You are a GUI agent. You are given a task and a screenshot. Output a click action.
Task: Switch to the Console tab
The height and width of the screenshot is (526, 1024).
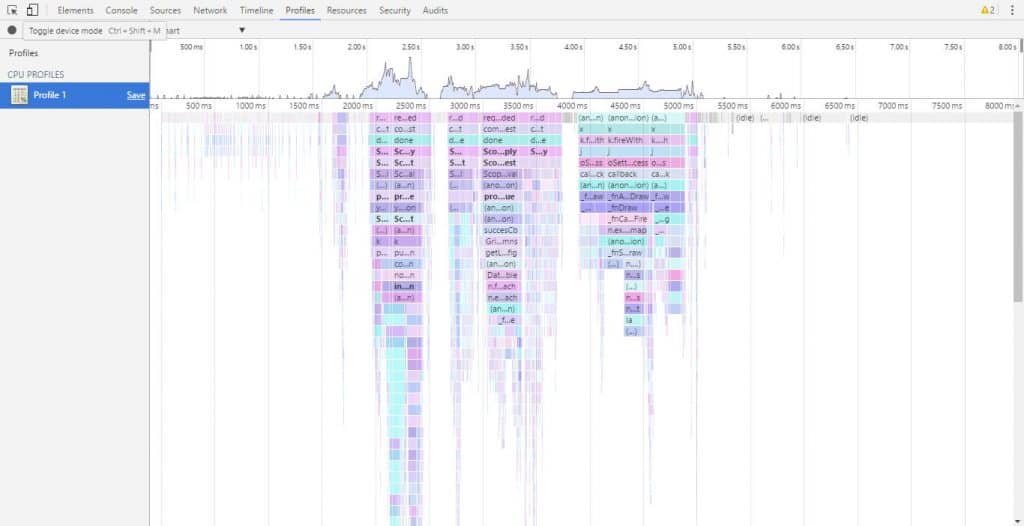(x=121, y=10)
